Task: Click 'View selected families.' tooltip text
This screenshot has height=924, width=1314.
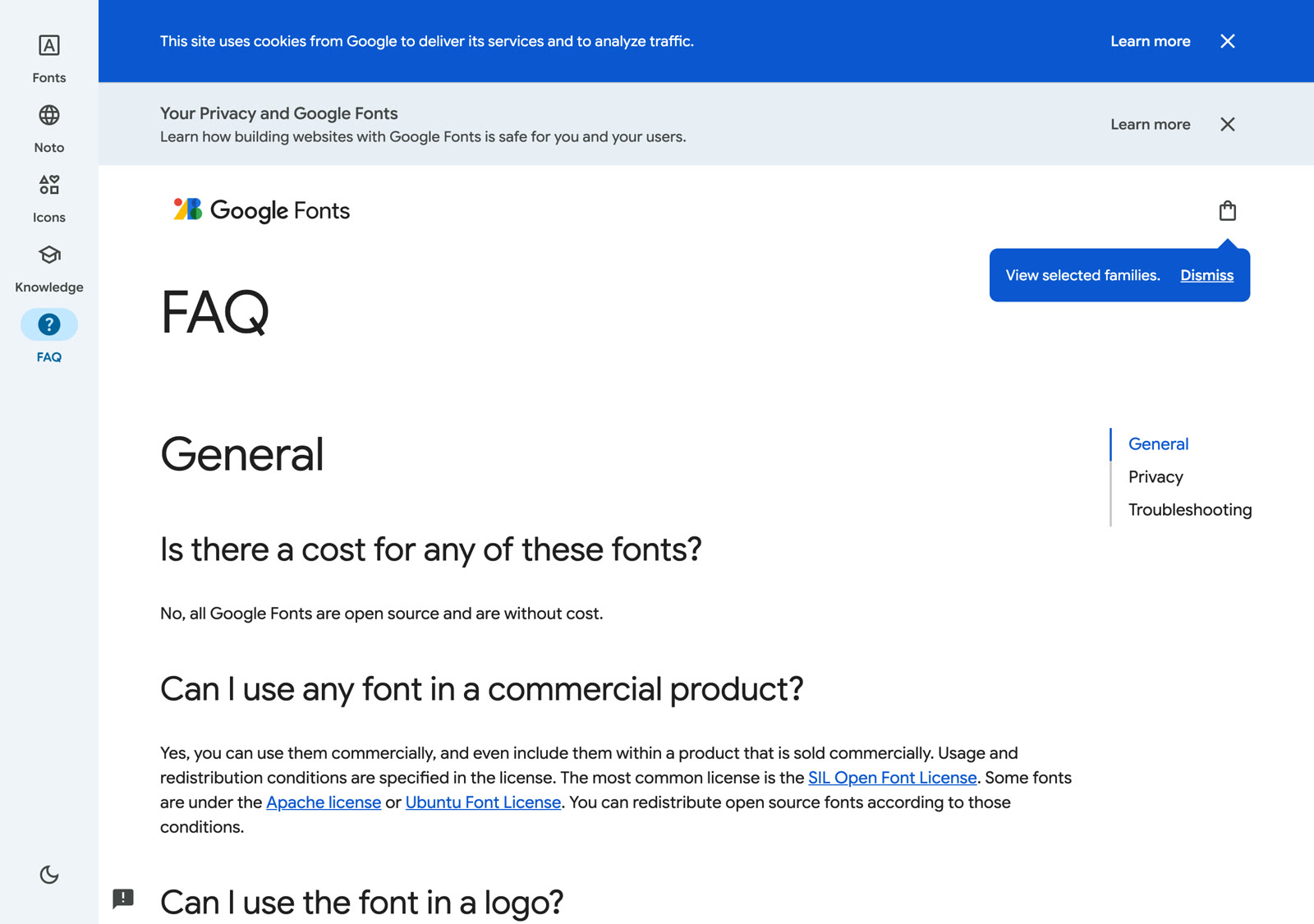Action: pyautogui.click(x=1083, y=275)
